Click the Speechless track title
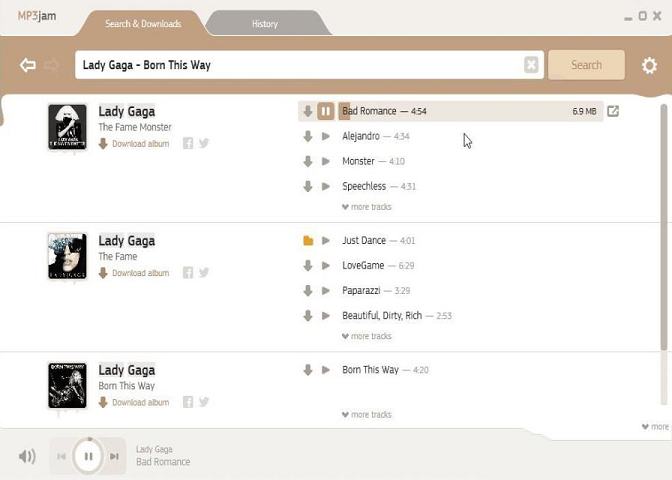Screen dimensions: 672x480 pos(364,186)
